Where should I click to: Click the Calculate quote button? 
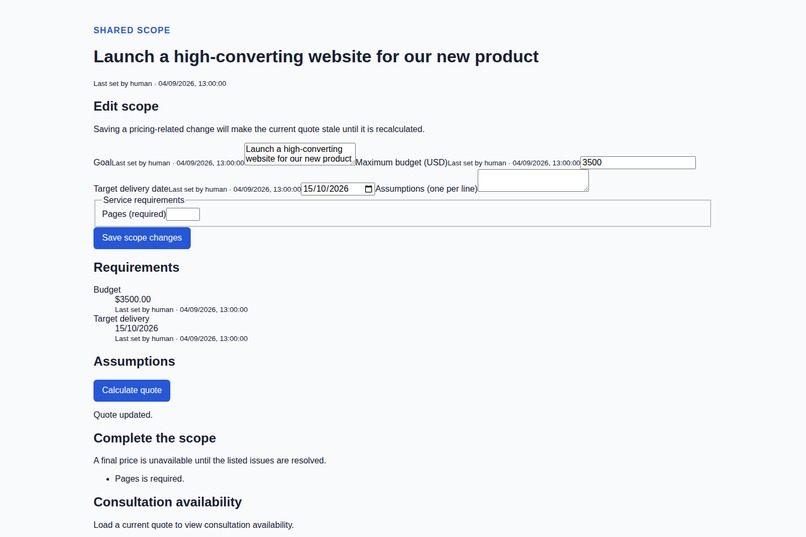(x=132, y=391)
